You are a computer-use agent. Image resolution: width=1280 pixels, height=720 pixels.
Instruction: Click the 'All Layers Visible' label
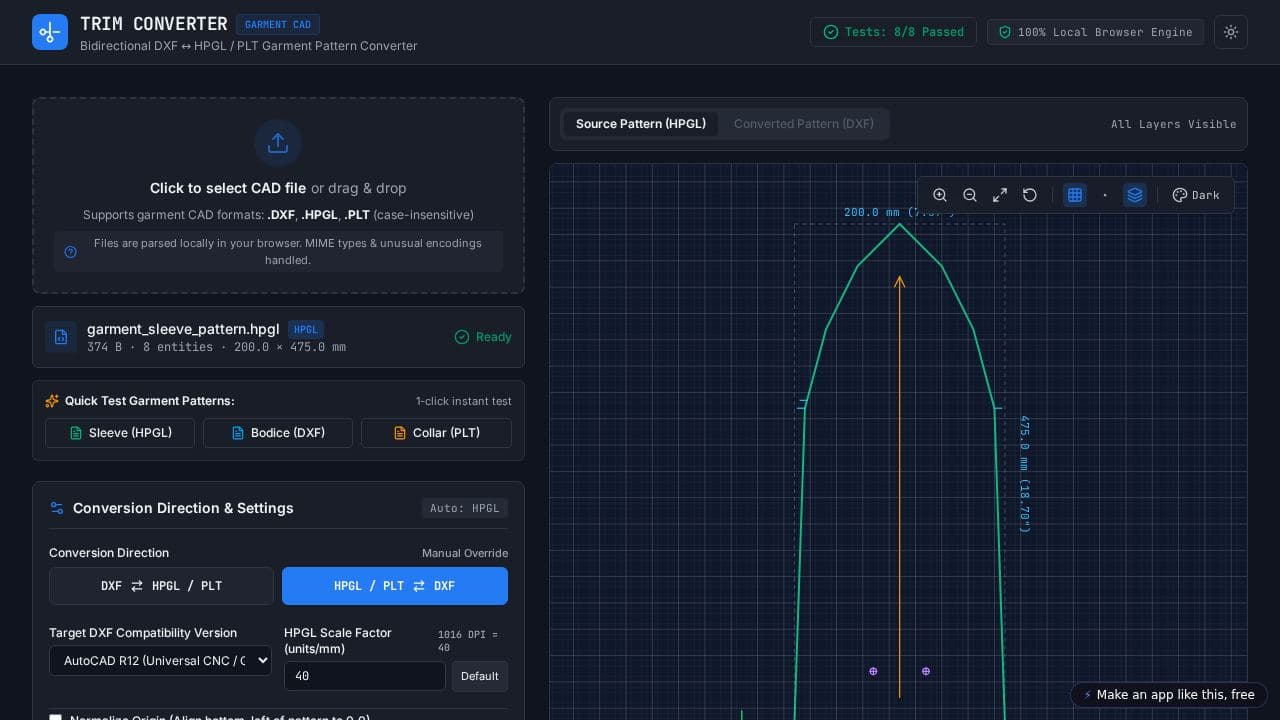point(1174,124)
